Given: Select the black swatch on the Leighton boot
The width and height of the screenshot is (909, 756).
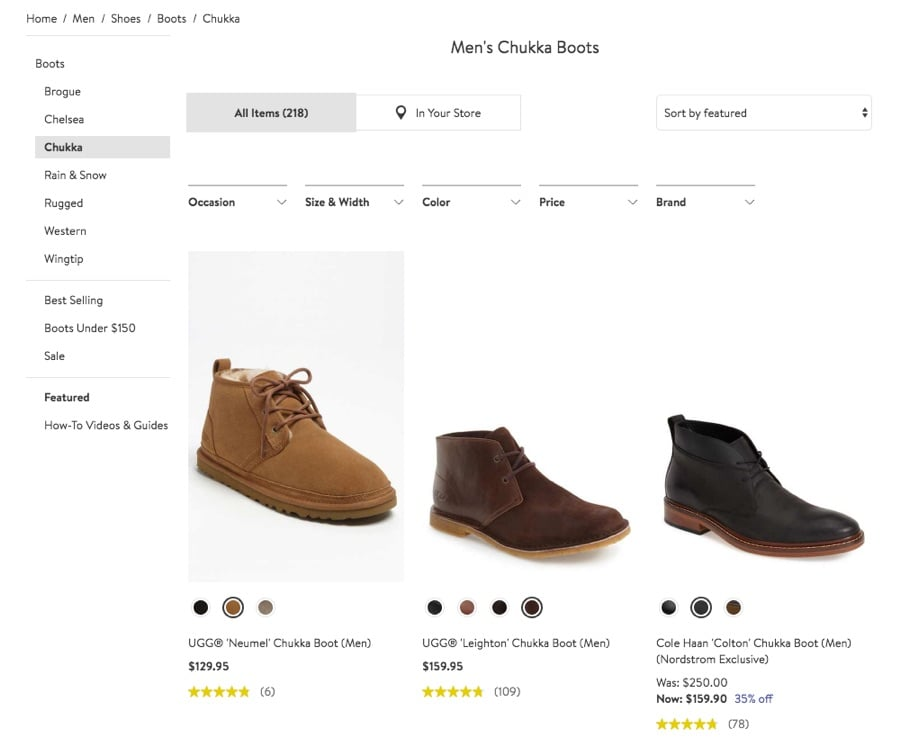Looking at the screenshot, I should coord(435,607).
